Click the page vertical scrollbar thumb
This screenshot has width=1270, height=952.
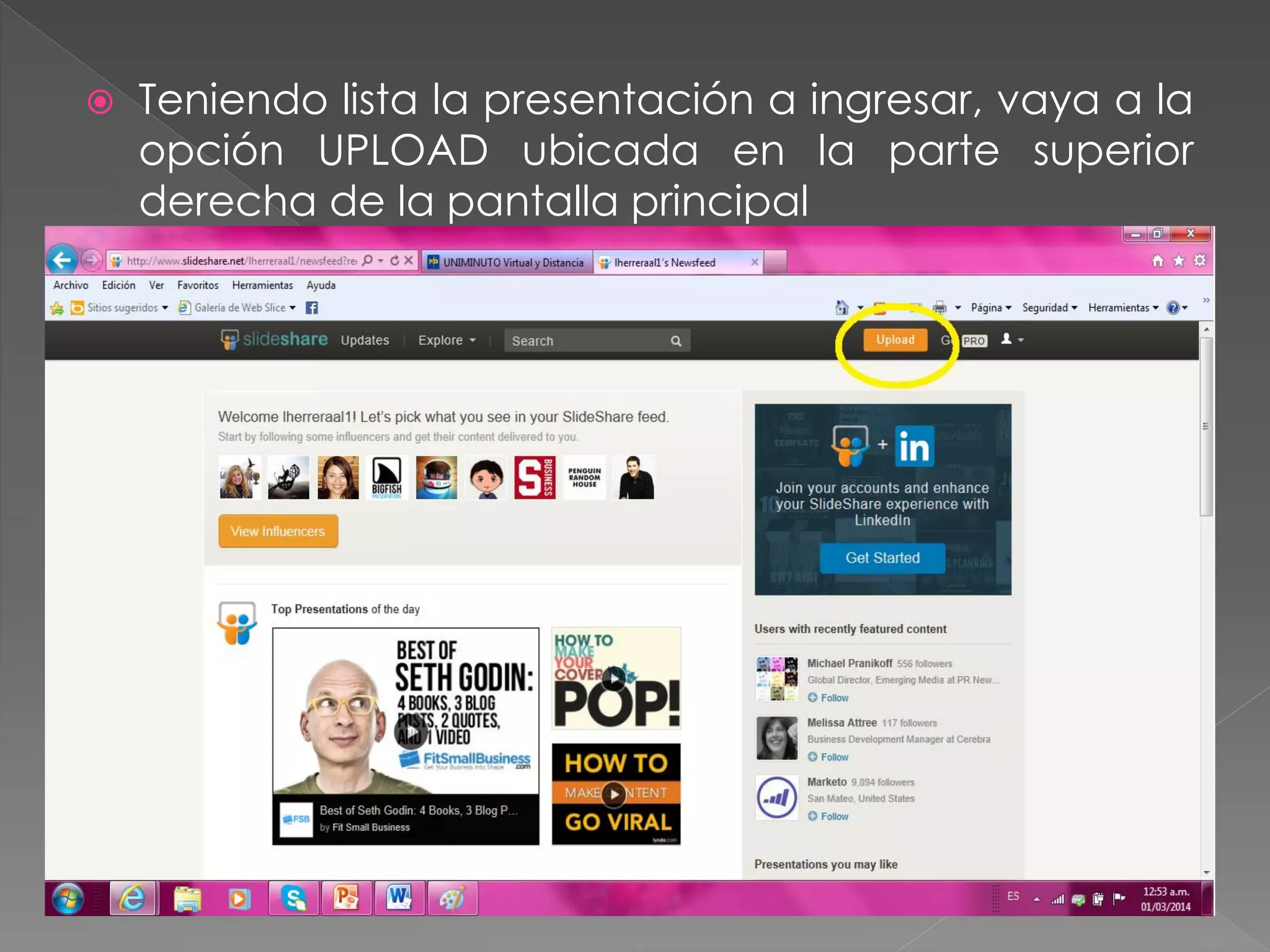(1206, 426)
